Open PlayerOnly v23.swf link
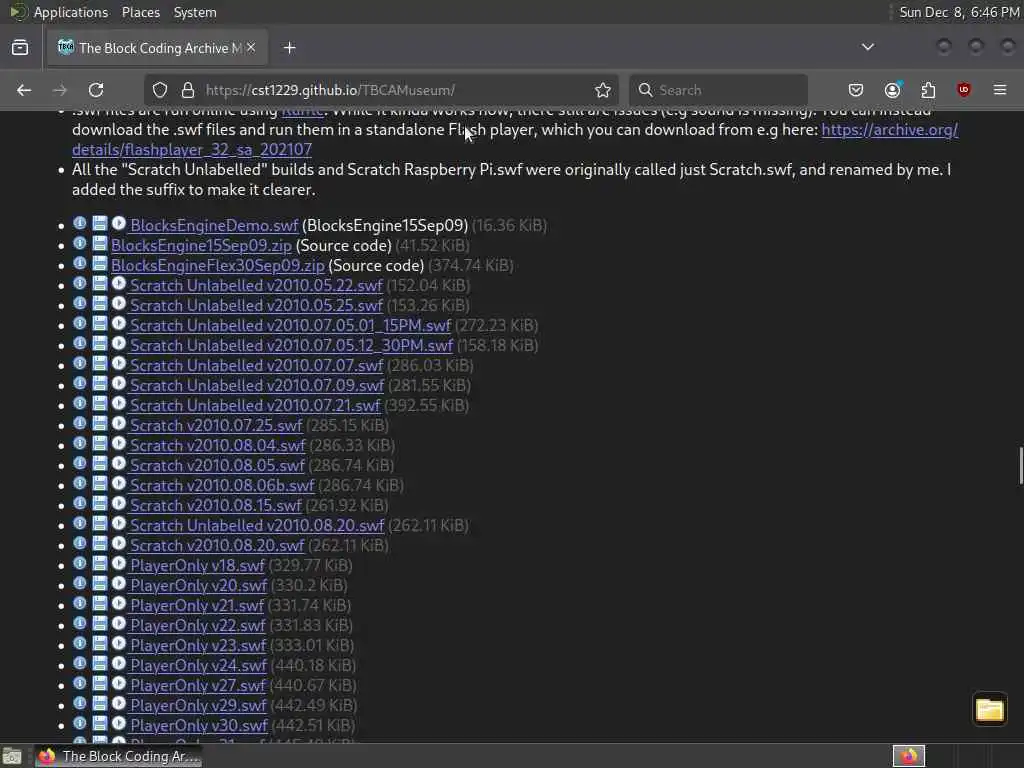Screen dimensions: 1024x768 (x=199, y=645)
